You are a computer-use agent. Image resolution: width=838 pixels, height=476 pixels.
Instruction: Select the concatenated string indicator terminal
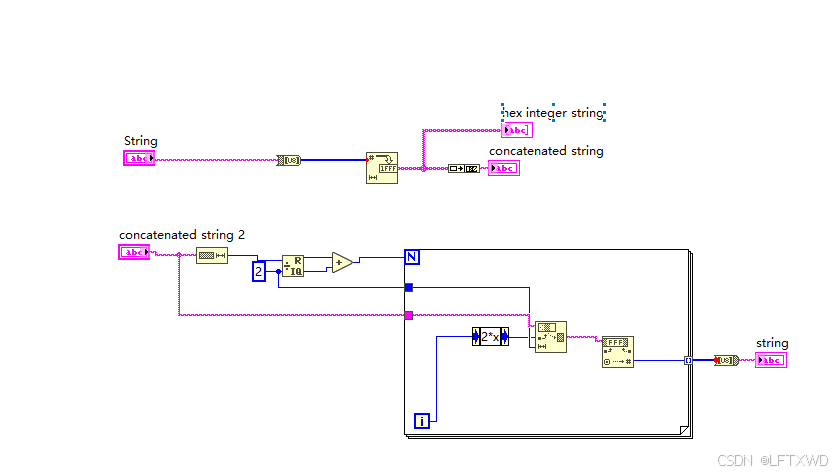tap(504, 168)
